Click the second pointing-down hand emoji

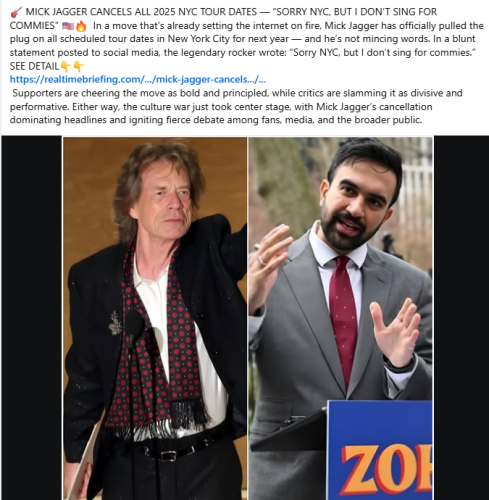78,66
